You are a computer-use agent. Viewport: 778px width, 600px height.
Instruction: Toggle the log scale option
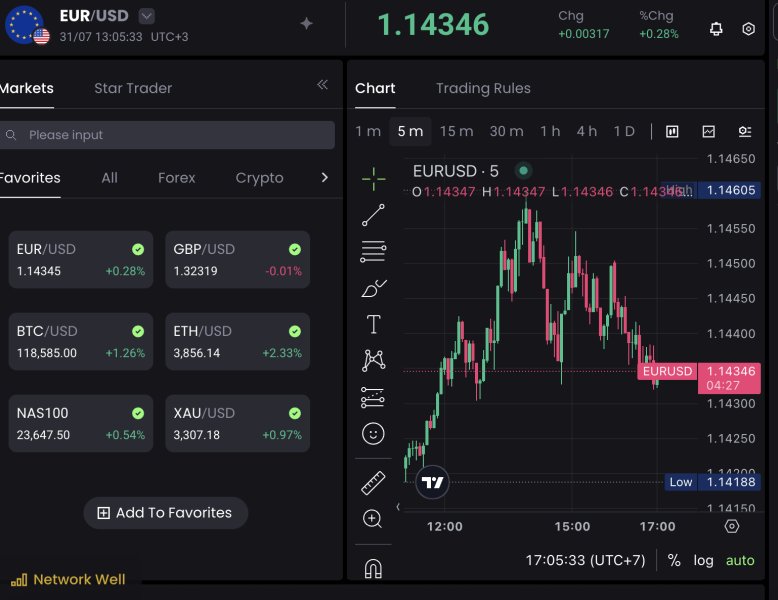coord(704,560)
